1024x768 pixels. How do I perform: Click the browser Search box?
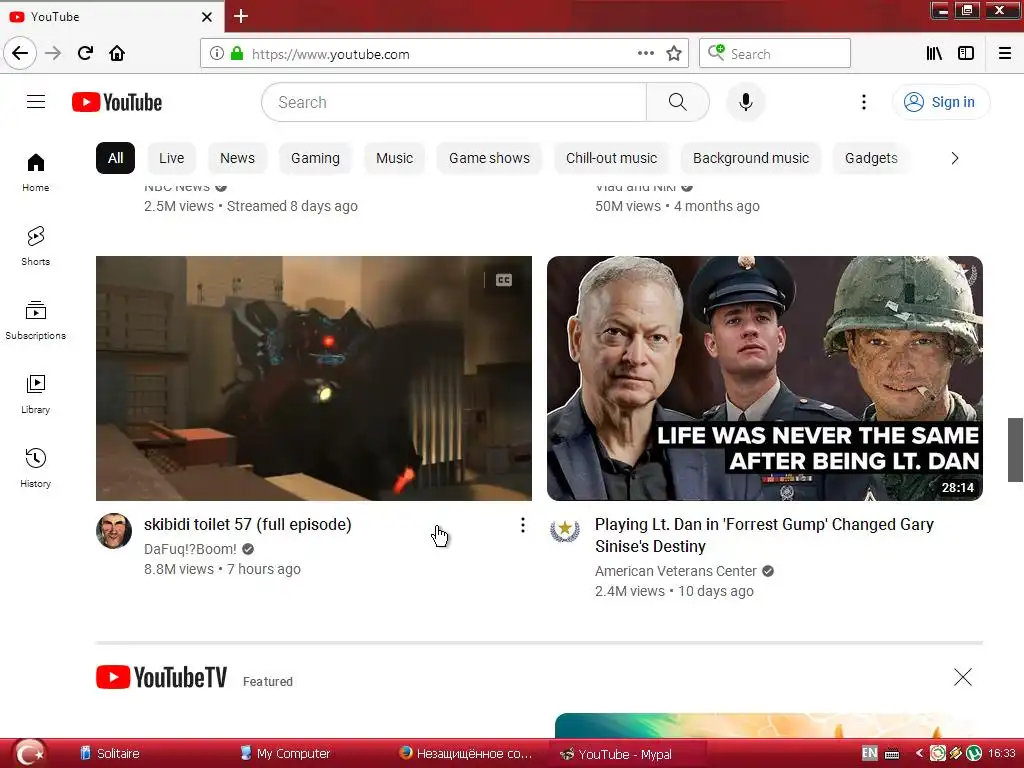775,53
